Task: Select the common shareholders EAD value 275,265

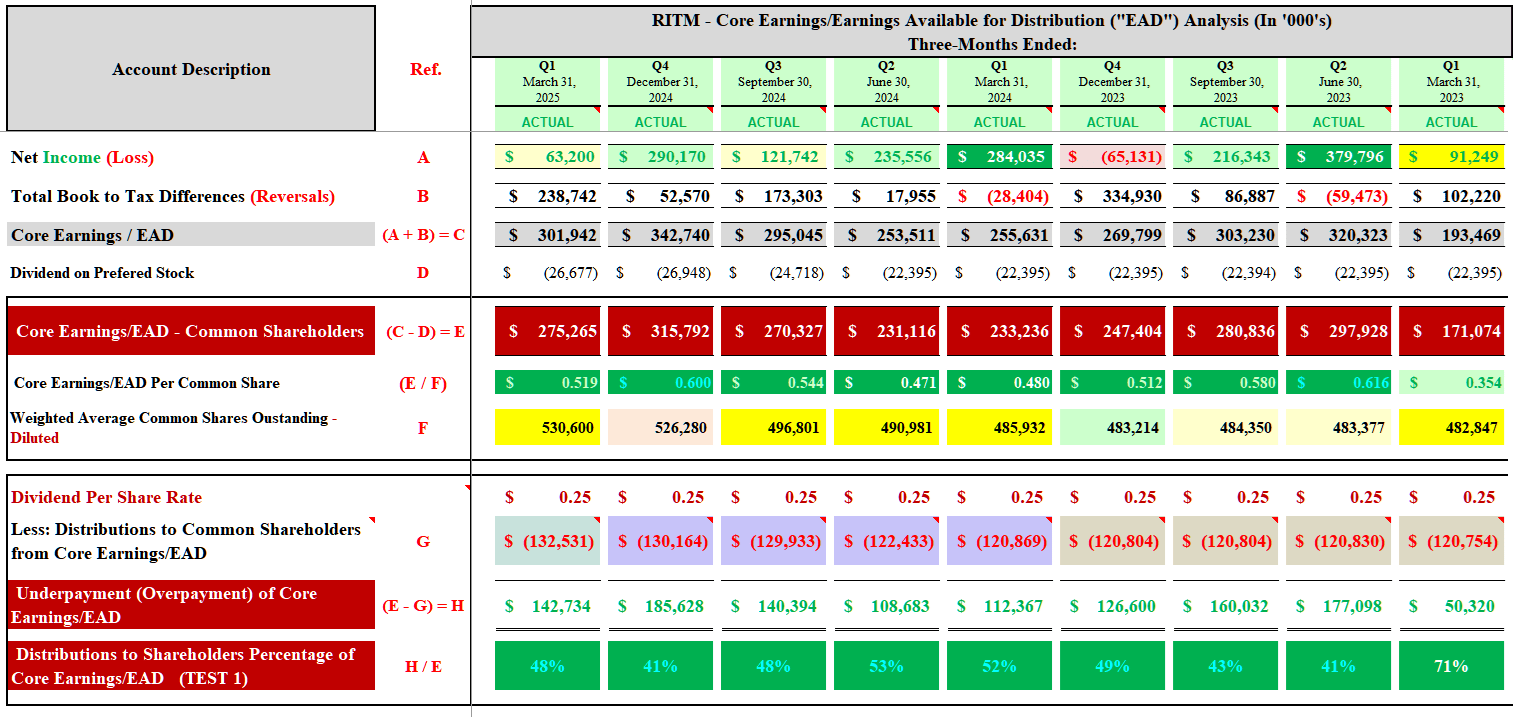Action: 548,331
